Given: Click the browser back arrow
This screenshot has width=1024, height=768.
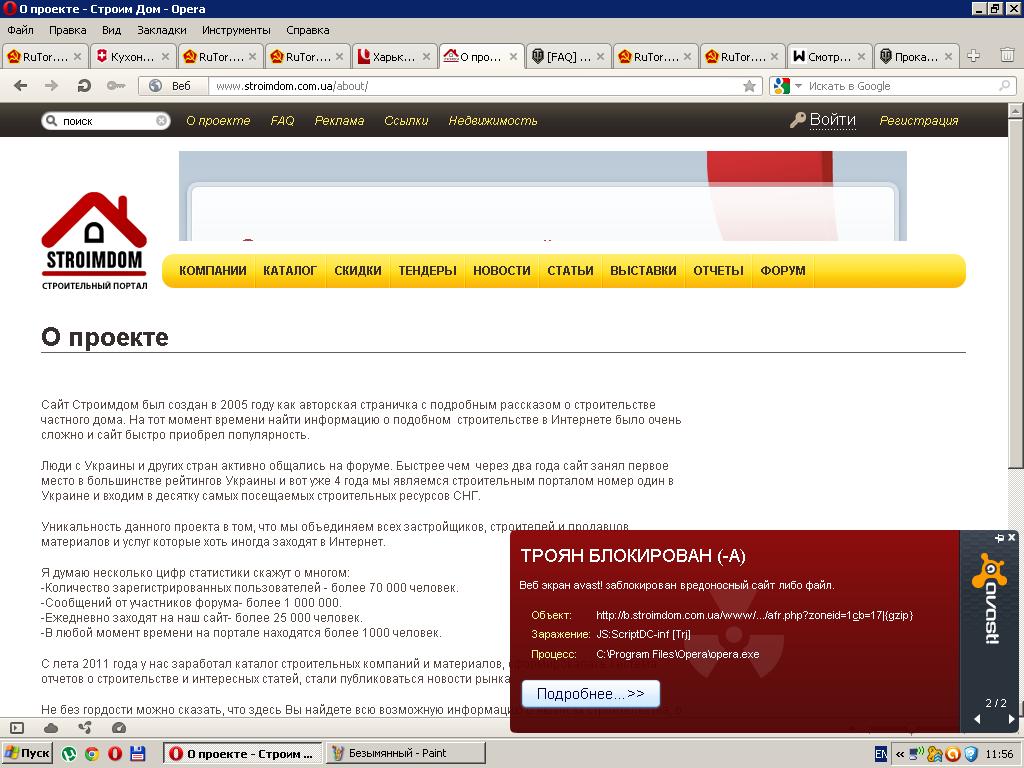Looking at the screenshot, I should click(20, 86).
